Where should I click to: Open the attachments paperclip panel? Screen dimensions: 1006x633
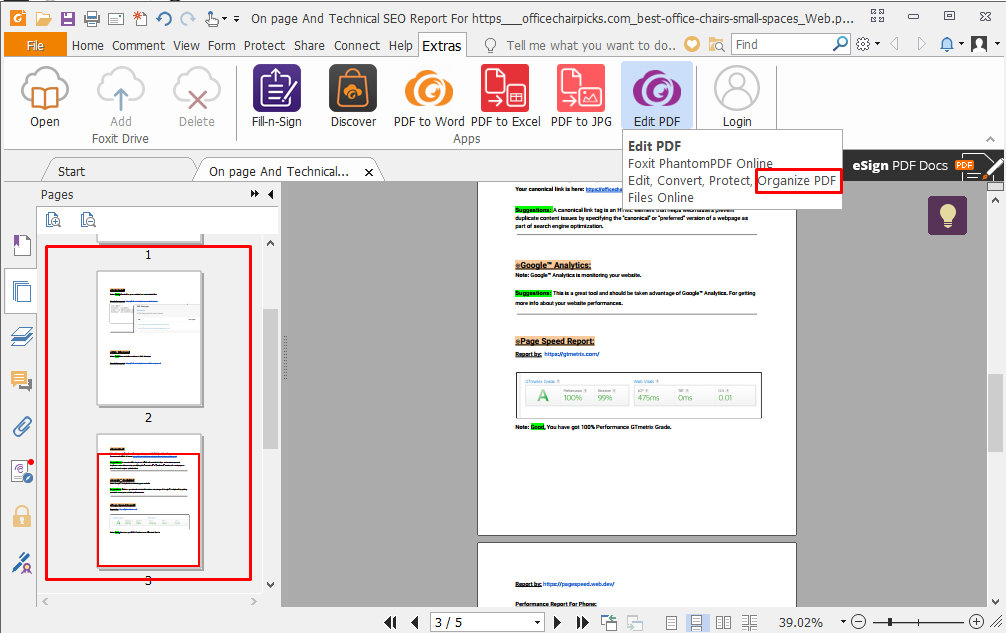[x=22, y=426]
